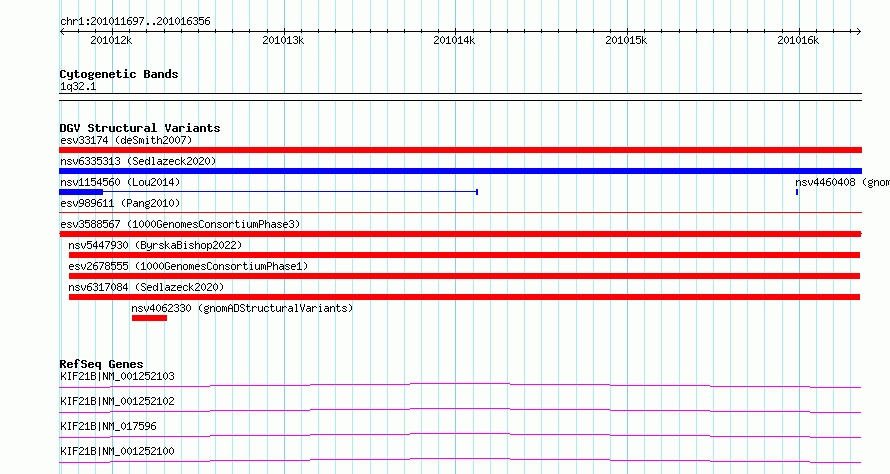Open esv989611 (Pang2010) variant label
This screenshot has width=890, height=474.
tap(120, 203)
